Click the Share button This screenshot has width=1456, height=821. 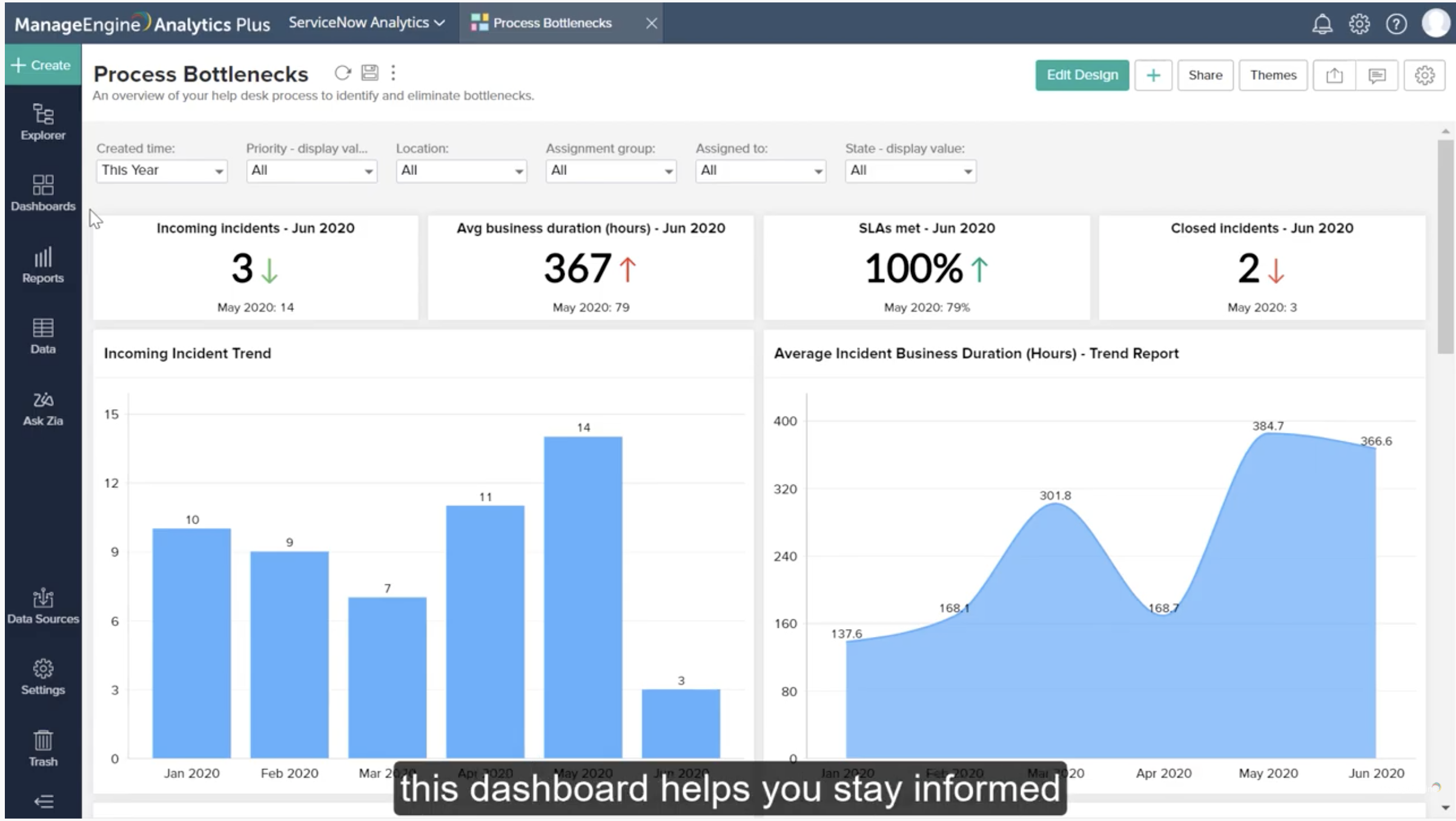pyautogui.click(x=1205, y=75)
